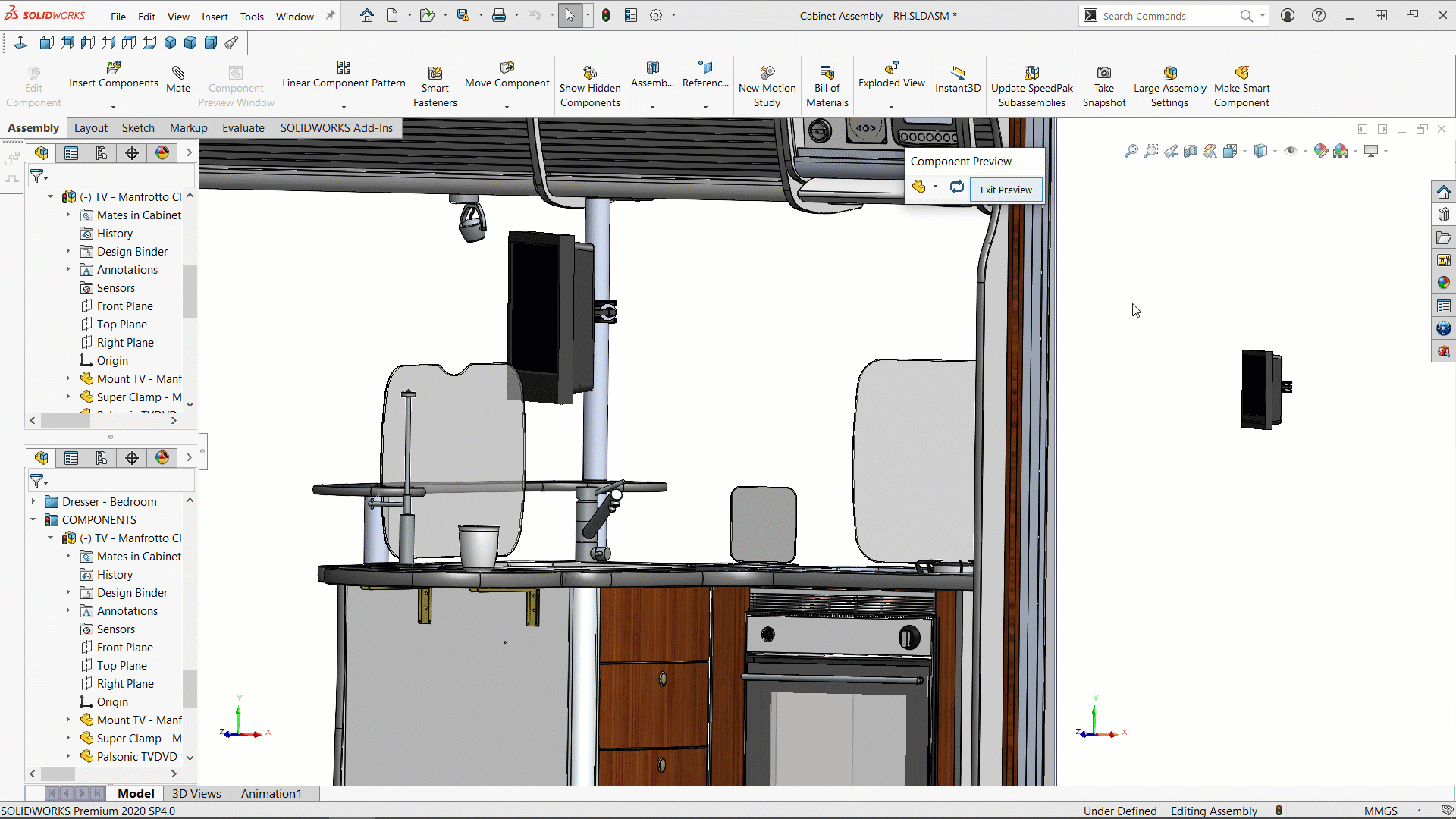Expand Palsonic TVDVD in lower tree
Screen dimensions: 1456x819
click(x=67, y=756)
